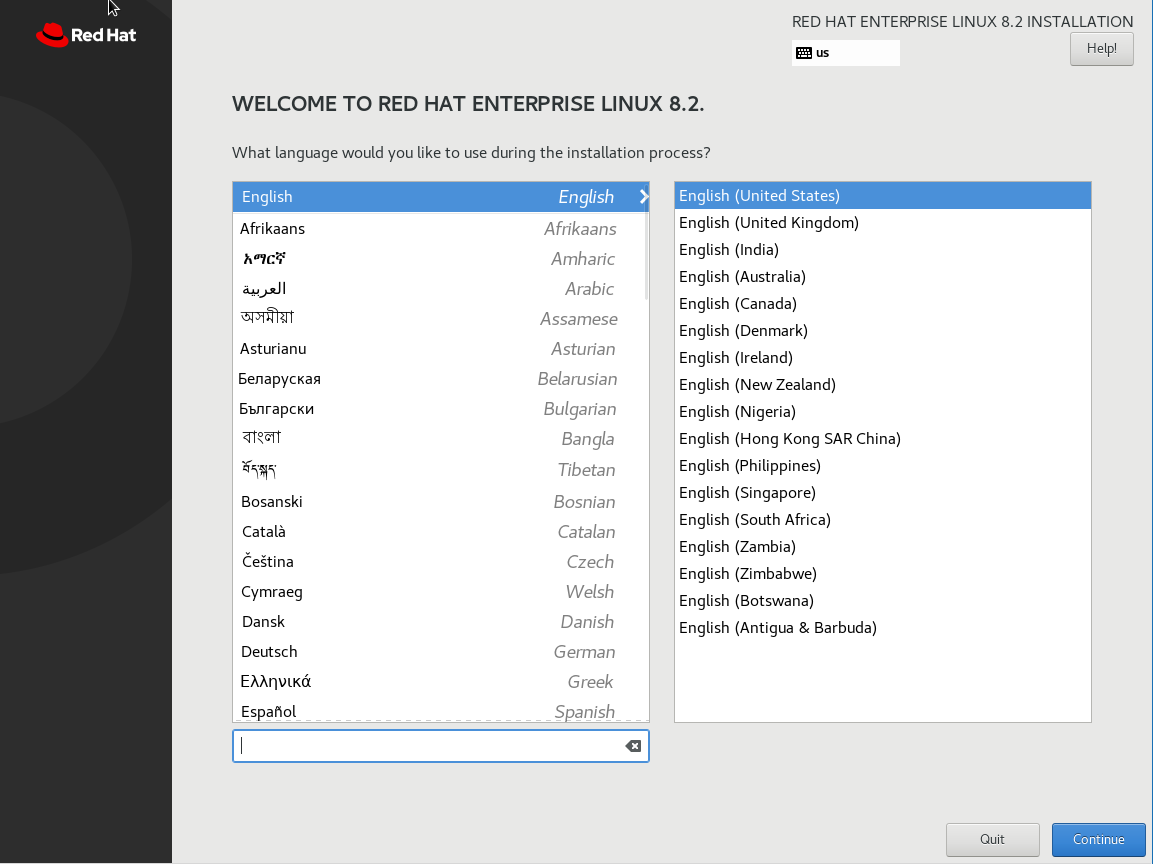Image resolution: width=1153 pixels, height=864 pixels.
Task: Select Cymraeg (Welsh) language row
Action: coord(439,592)
